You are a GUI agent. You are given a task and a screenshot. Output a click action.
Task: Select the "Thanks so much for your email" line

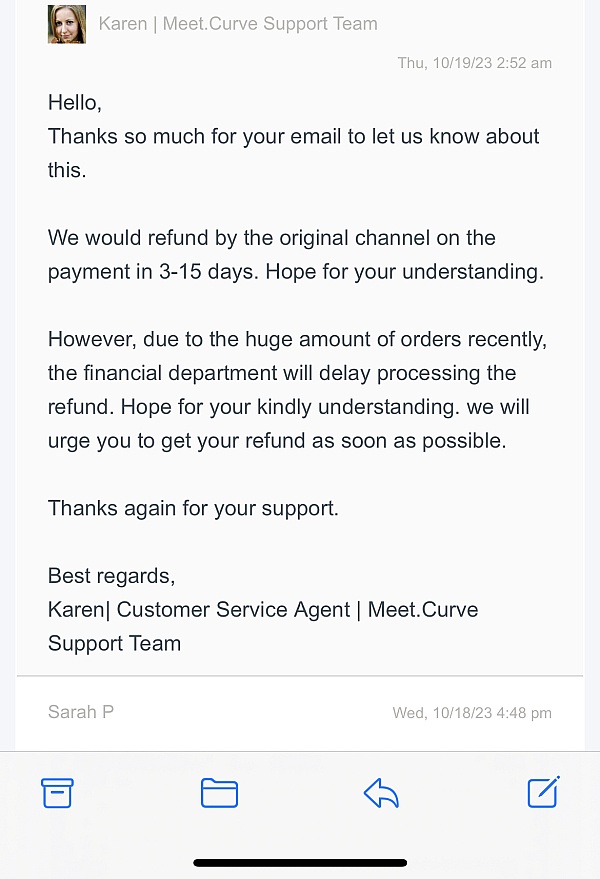[293, 136]
